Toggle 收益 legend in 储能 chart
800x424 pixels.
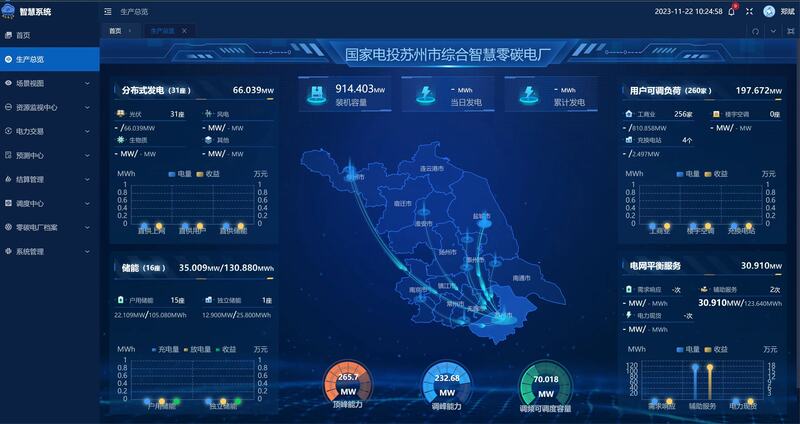click(226, 350)
